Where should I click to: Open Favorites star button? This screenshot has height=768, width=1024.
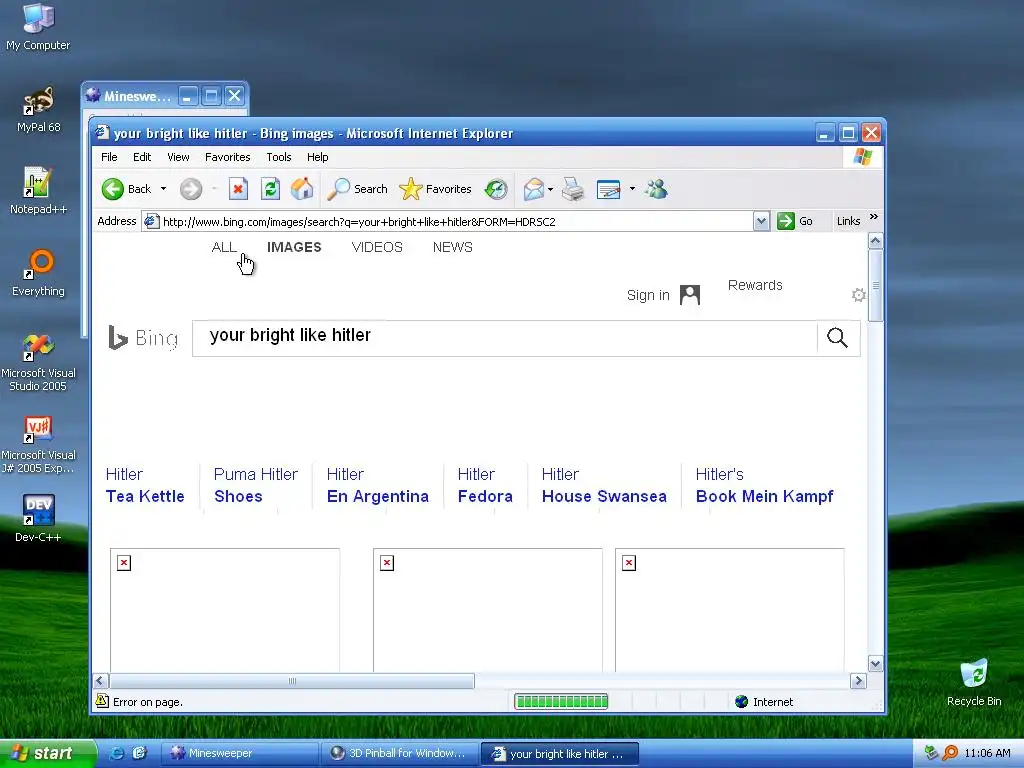(435, 189)
